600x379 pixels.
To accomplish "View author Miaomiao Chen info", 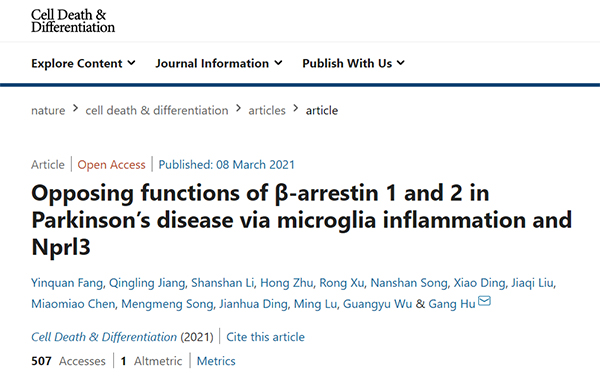I will [x=73, y=304].
